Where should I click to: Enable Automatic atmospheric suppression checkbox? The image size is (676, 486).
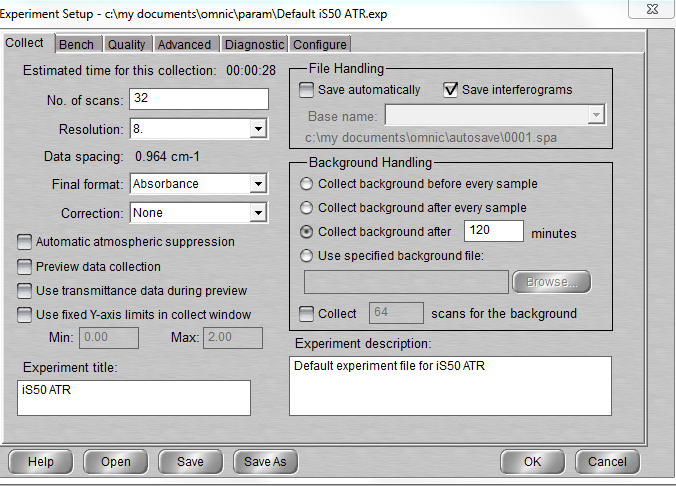point(24,242)
